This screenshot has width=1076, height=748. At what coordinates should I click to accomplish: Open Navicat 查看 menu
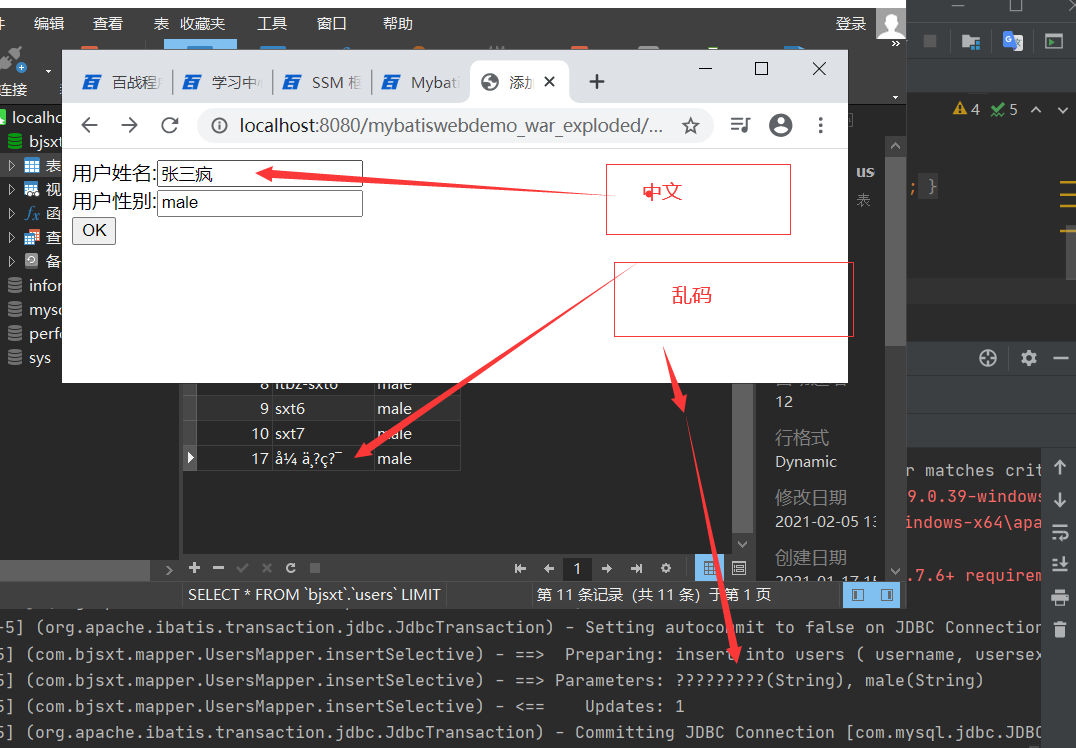(108, 23)
